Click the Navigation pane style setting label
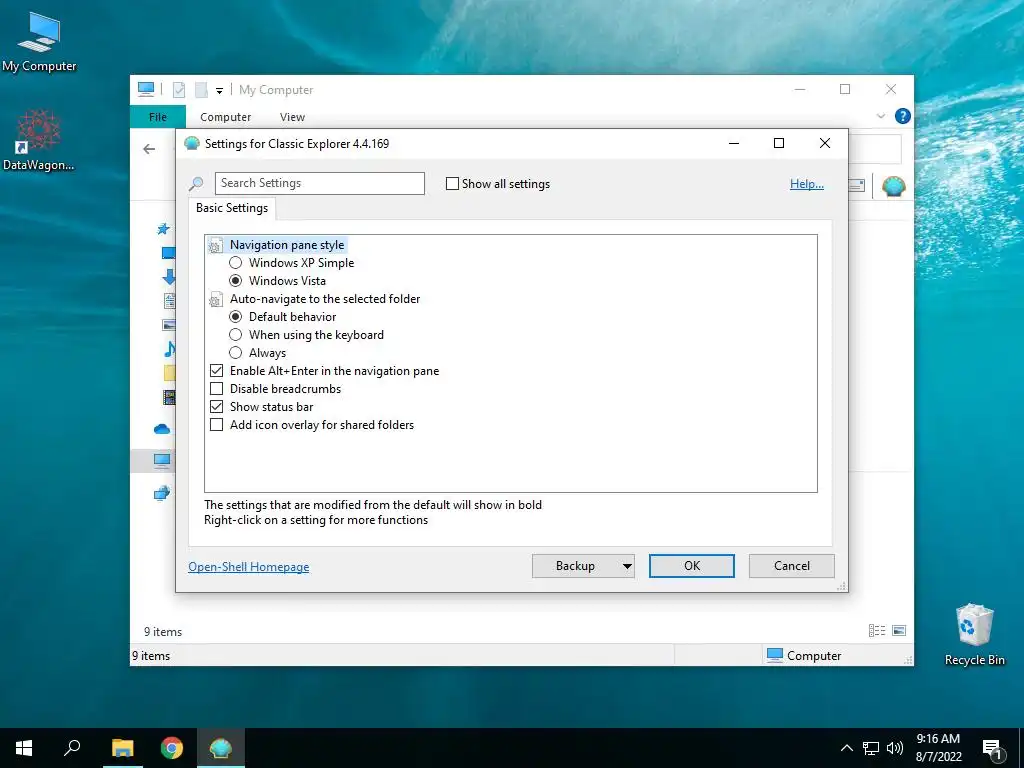The height and width of the screenshot is (768, 1024). (x=287, y=245)
